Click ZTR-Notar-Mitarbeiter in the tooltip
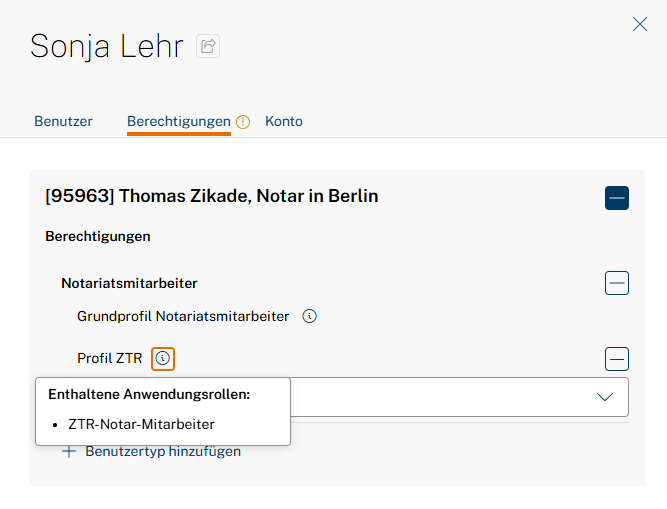This screenshot has height=509, width=667. click(141, 424)
